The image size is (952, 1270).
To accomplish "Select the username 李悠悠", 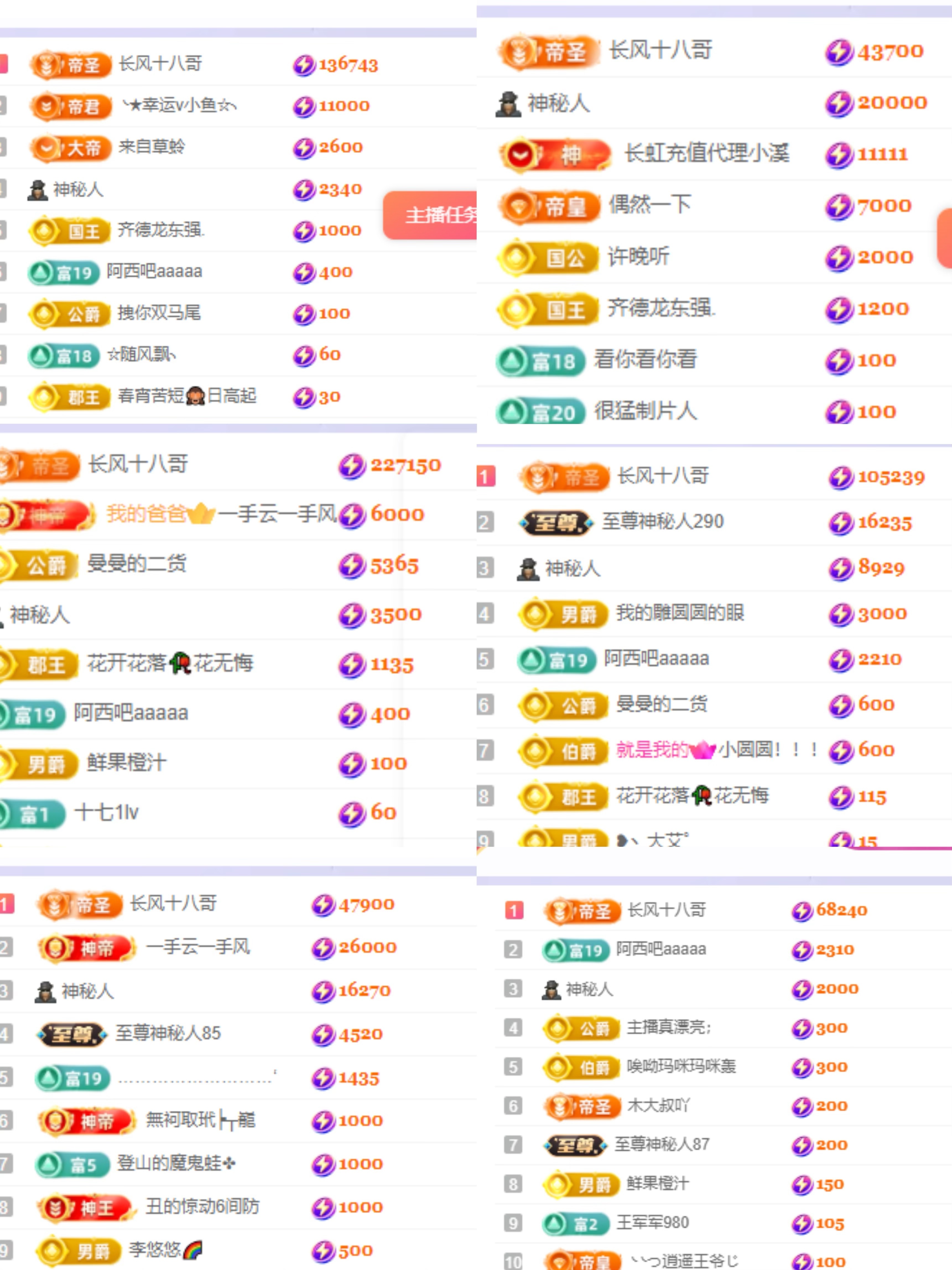I will tap(165, 1250).
